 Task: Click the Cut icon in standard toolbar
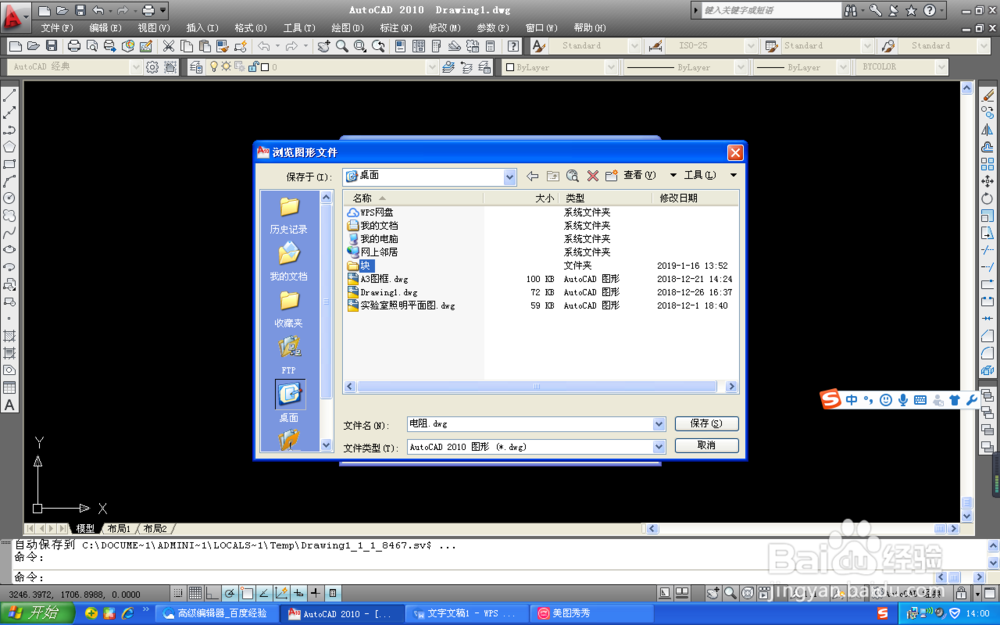click(168, 46)
